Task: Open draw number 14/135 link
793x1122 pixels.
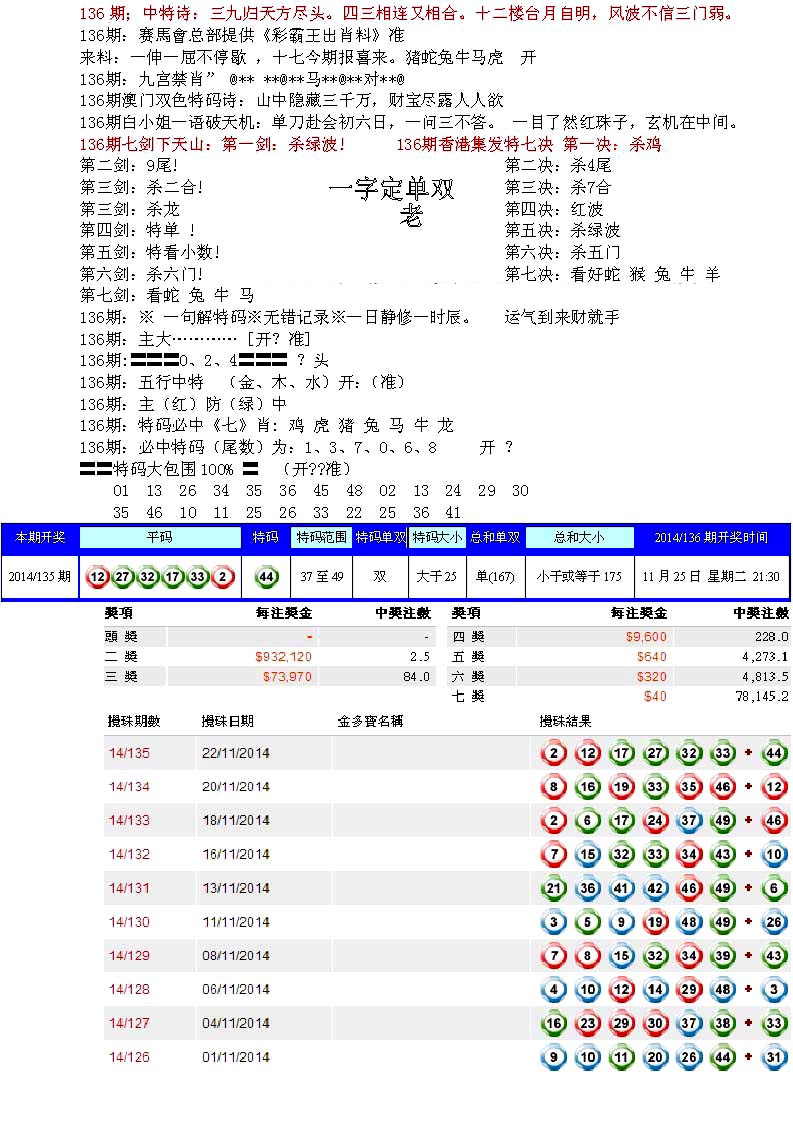Action: point(130,753)
